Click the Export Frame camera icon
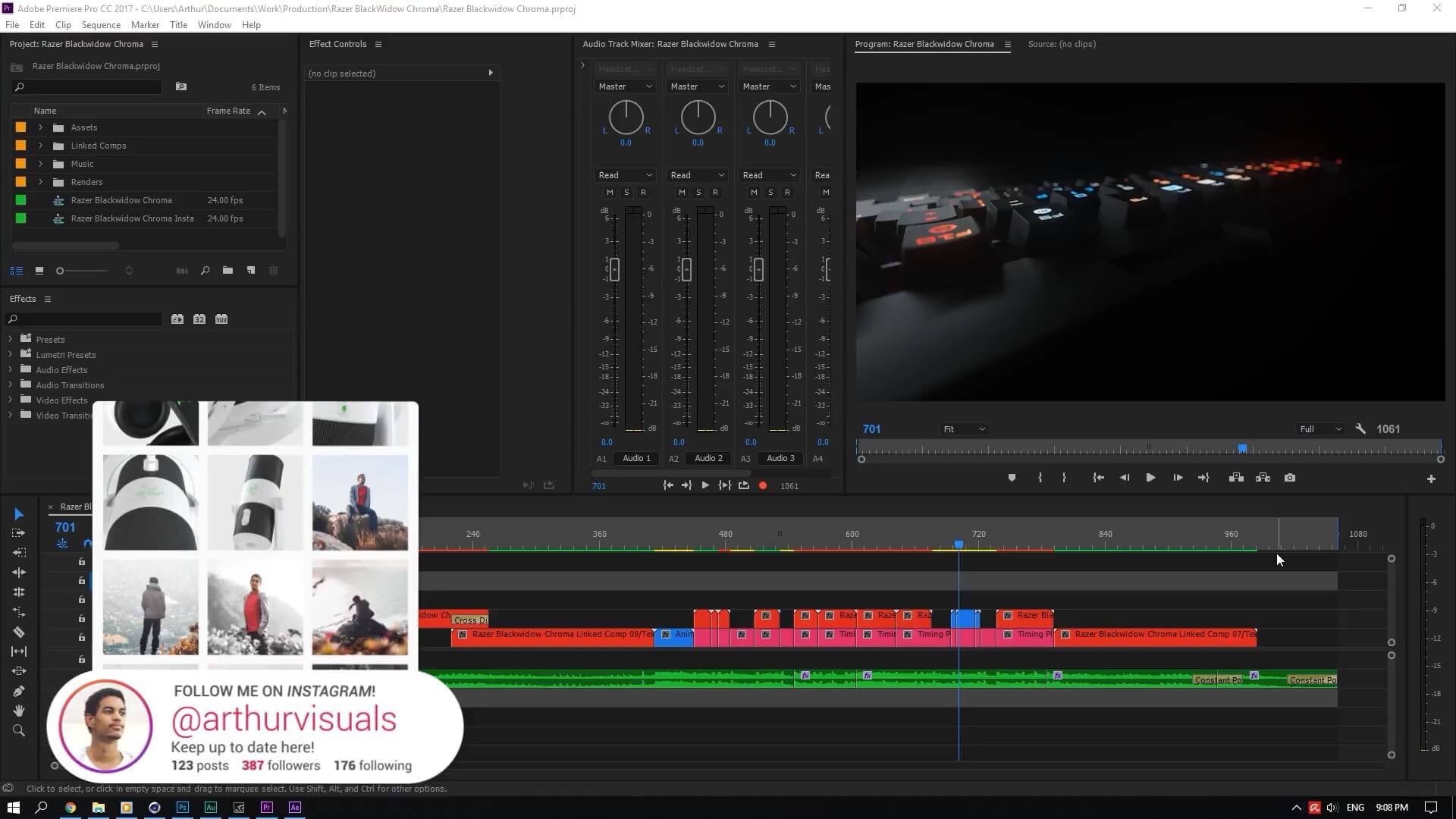1456x819 pixels. pos(1290,478)
